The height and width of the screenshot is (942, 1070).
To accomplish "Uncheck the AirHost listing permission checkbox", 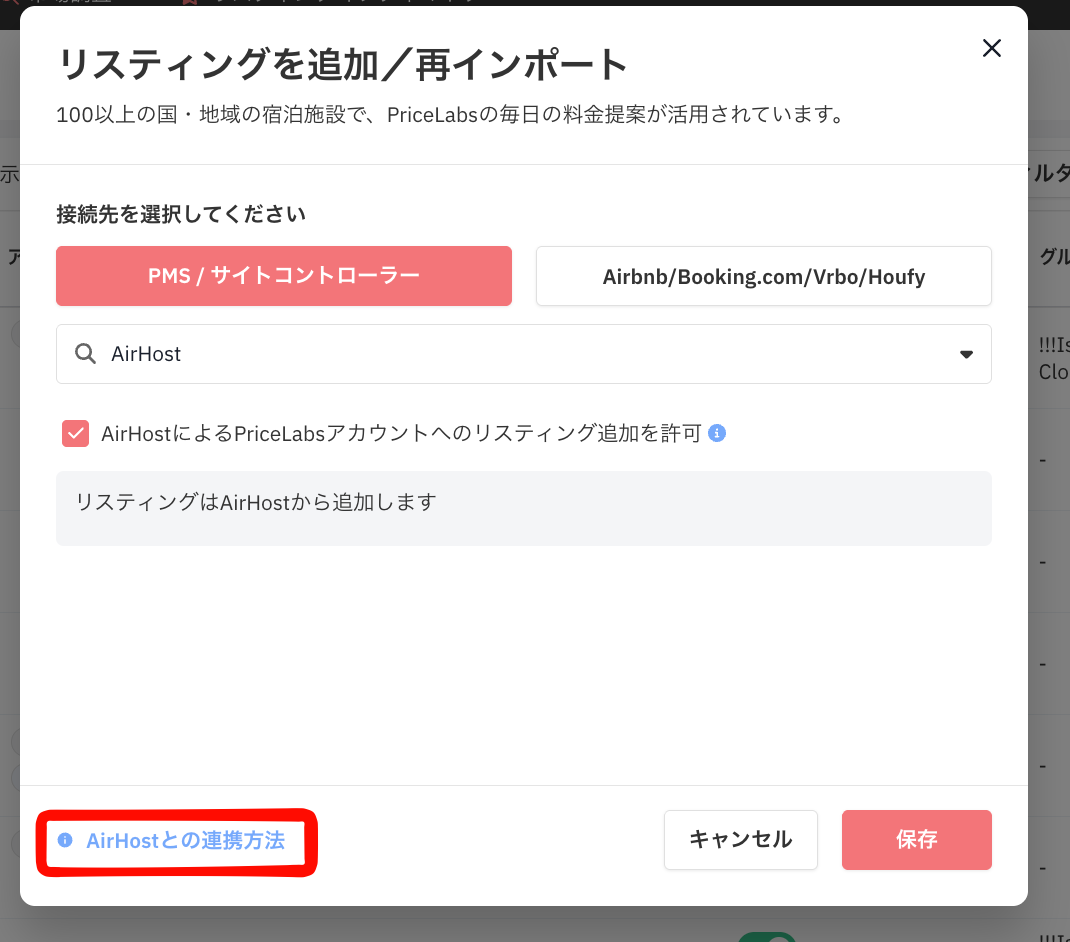I will pyautogui.click(x=75, y=433).
